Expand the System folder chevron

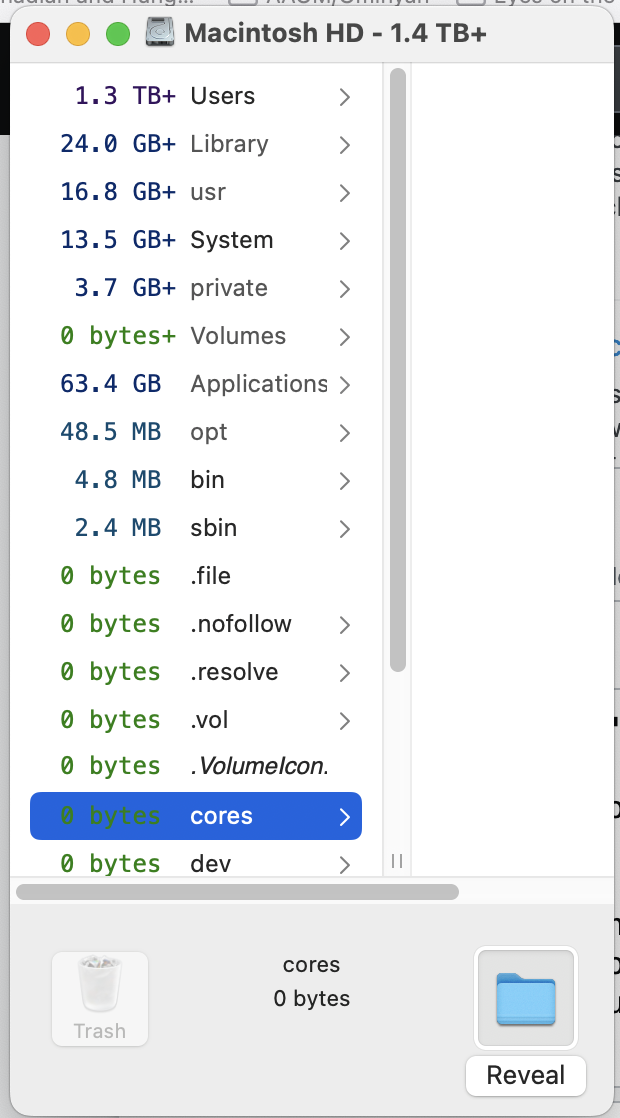tap(345, 240)
